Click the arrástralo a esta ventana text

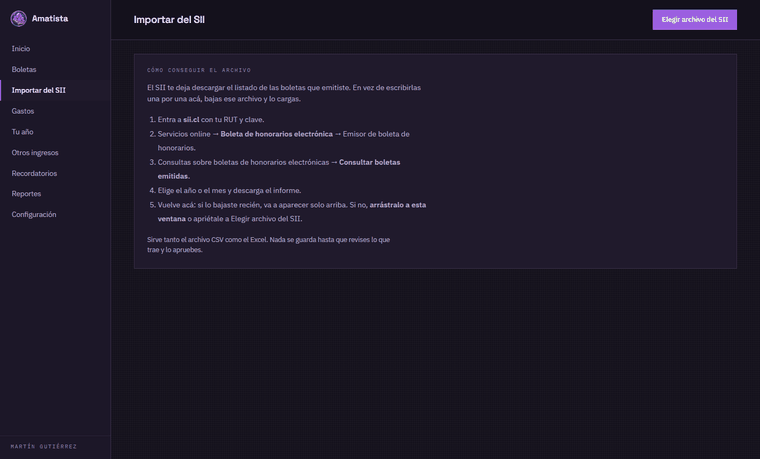292,212
